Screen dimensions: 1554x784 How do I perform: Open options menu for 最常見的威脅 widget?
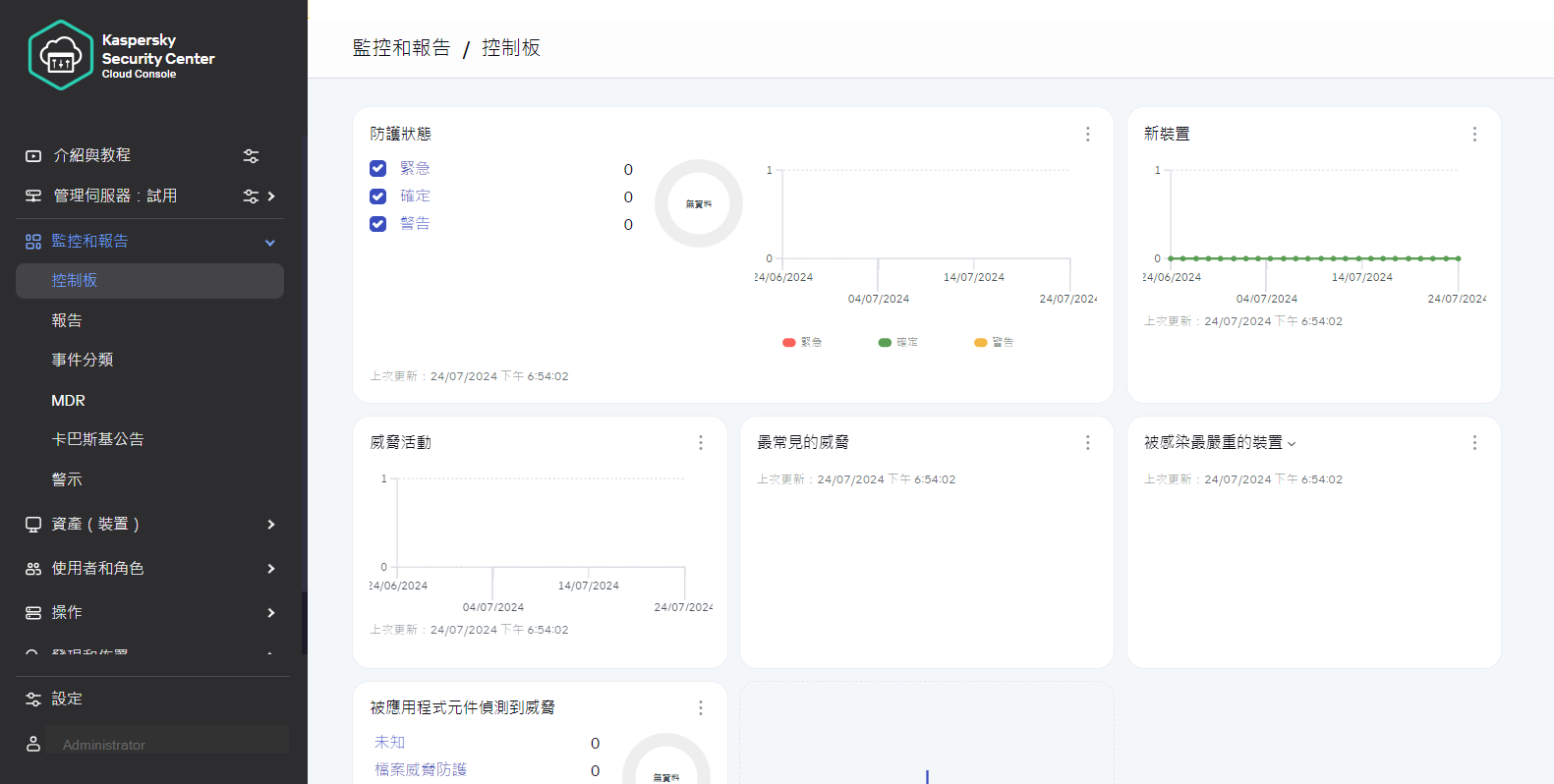(x=1087, y=443)
